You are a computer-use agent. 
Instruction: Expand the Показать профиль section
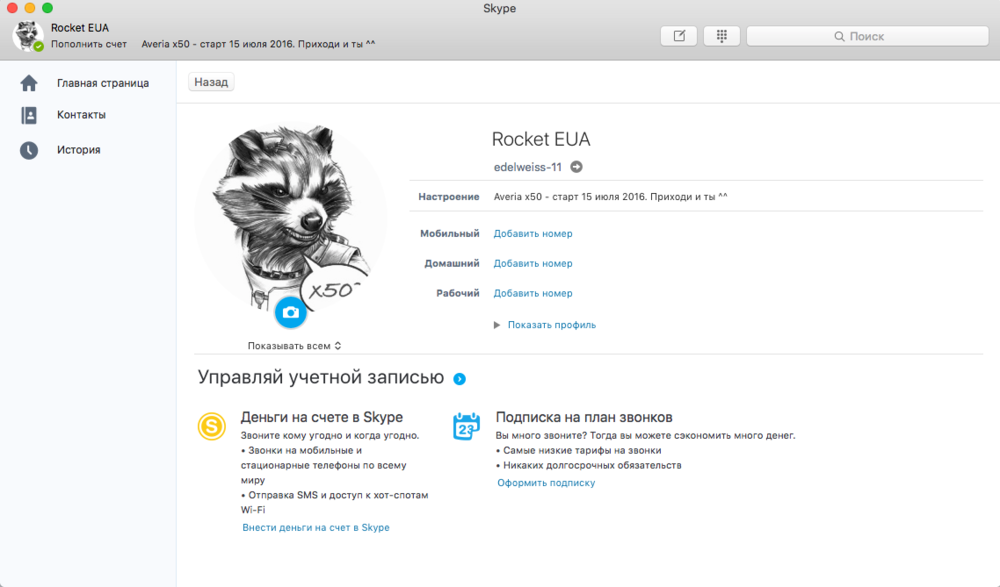coord(545,325)
